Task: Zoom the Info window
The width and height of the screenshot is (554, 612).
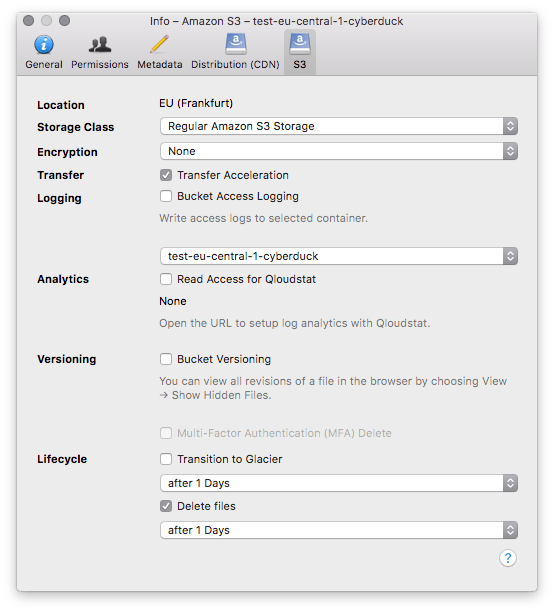Action: pyautogui.click(x=64, y=21)
